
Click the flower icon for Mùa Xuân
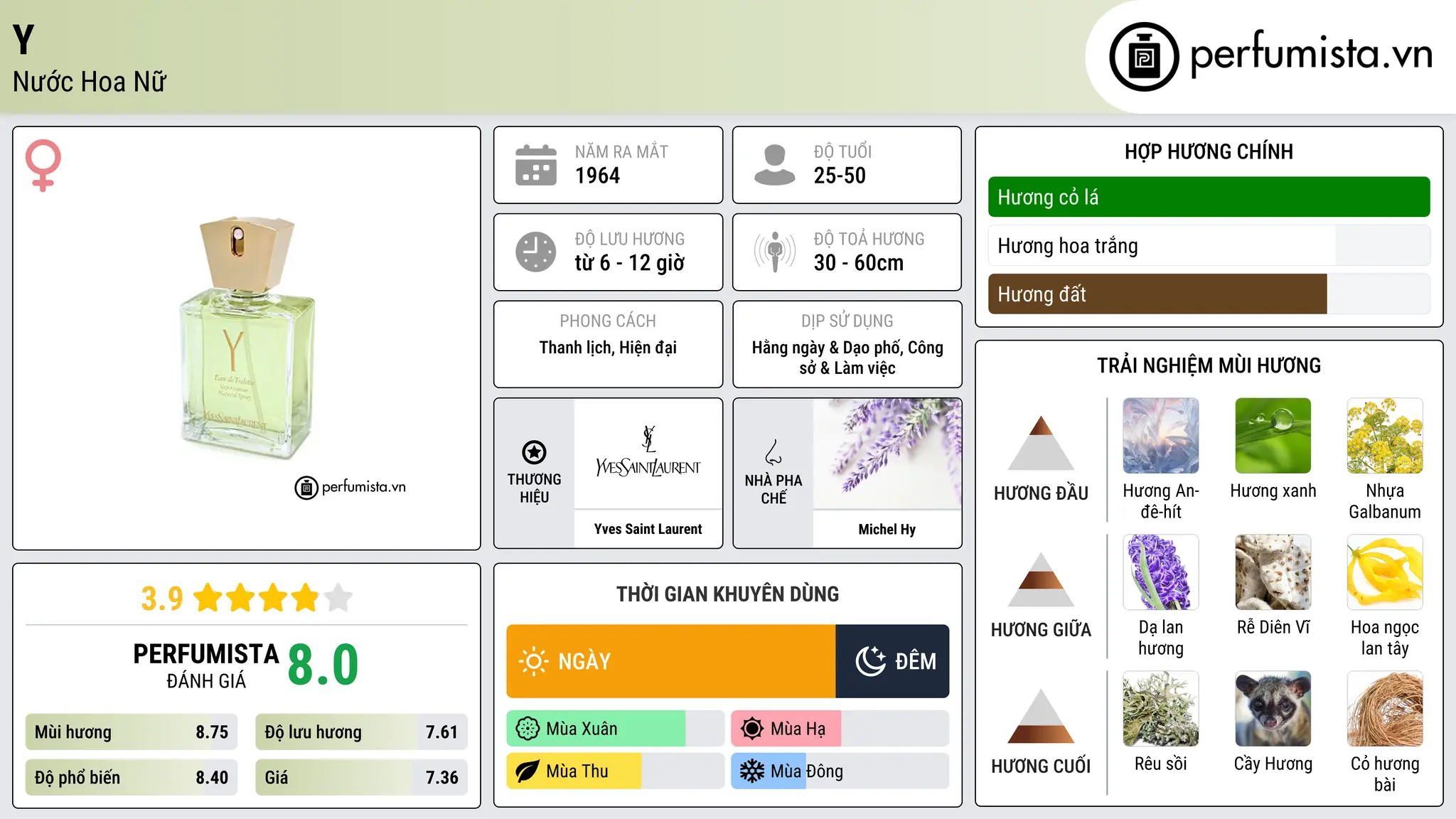coord(528,729)
